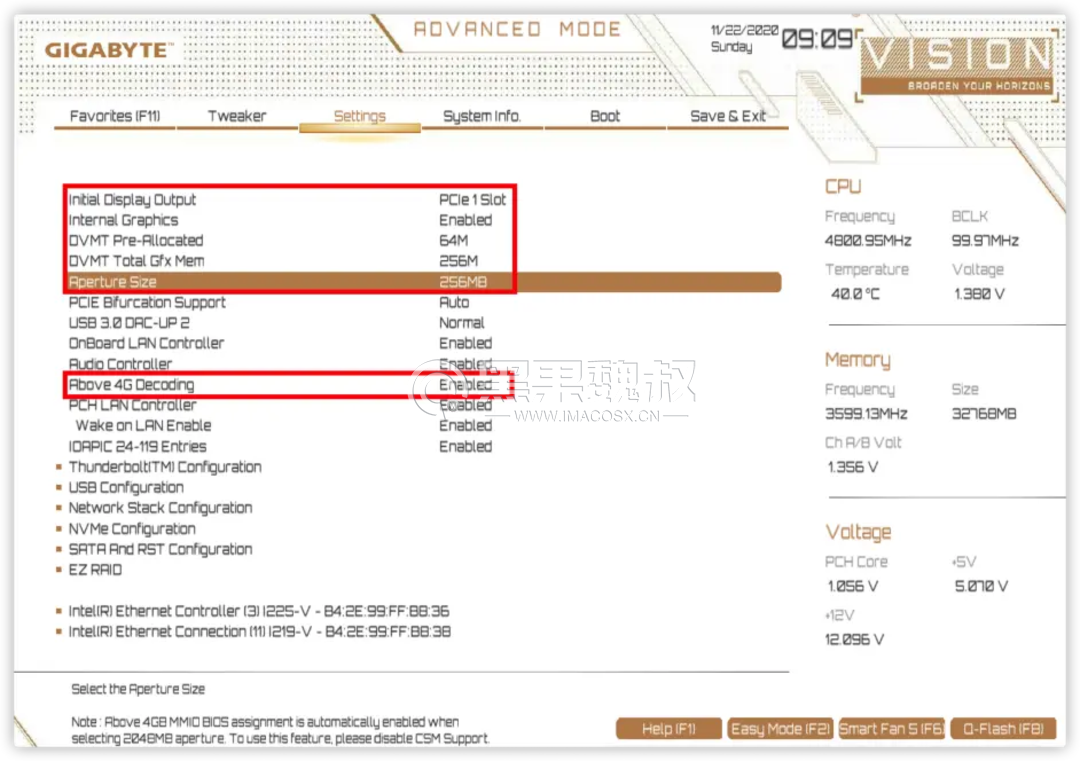Toggle Audio Controller Enabled value

pyautogui.click(x=466, y=364)
